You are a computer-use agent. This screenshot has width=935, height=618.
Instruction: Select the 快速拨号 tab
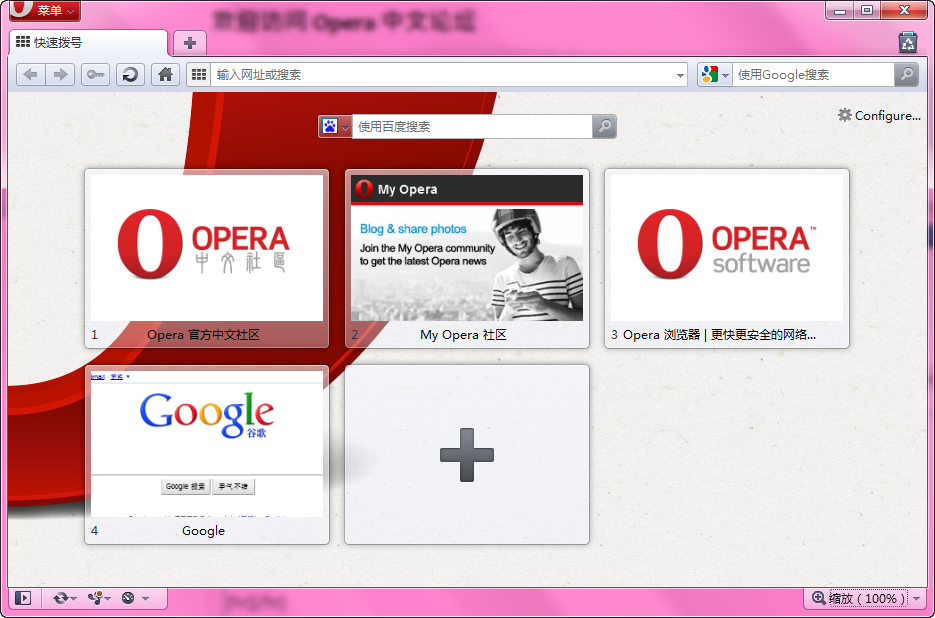click(x=88, y=43)
